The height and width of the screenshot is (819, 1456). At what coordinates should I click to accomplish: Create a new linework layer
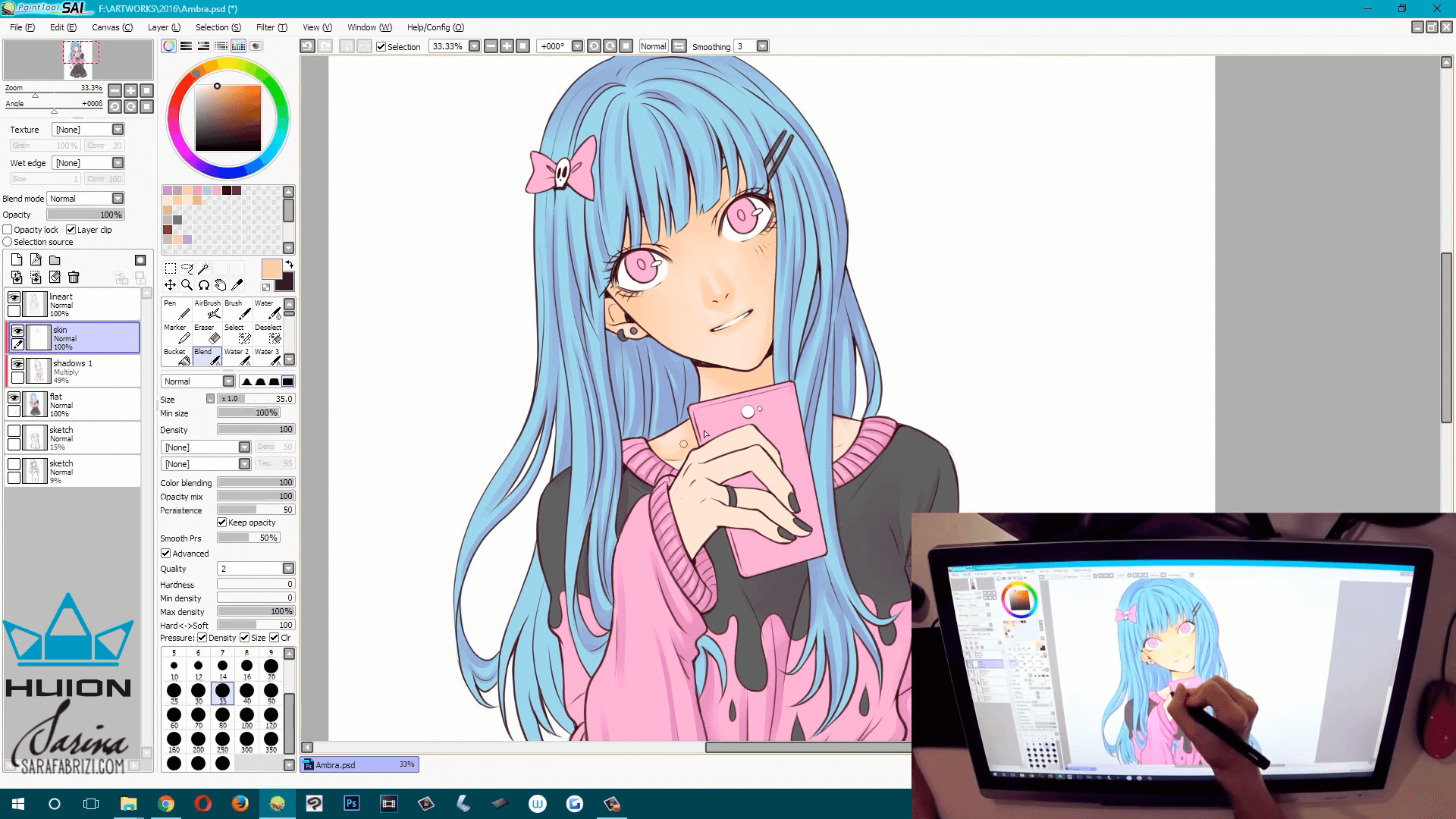click(36, 260)
